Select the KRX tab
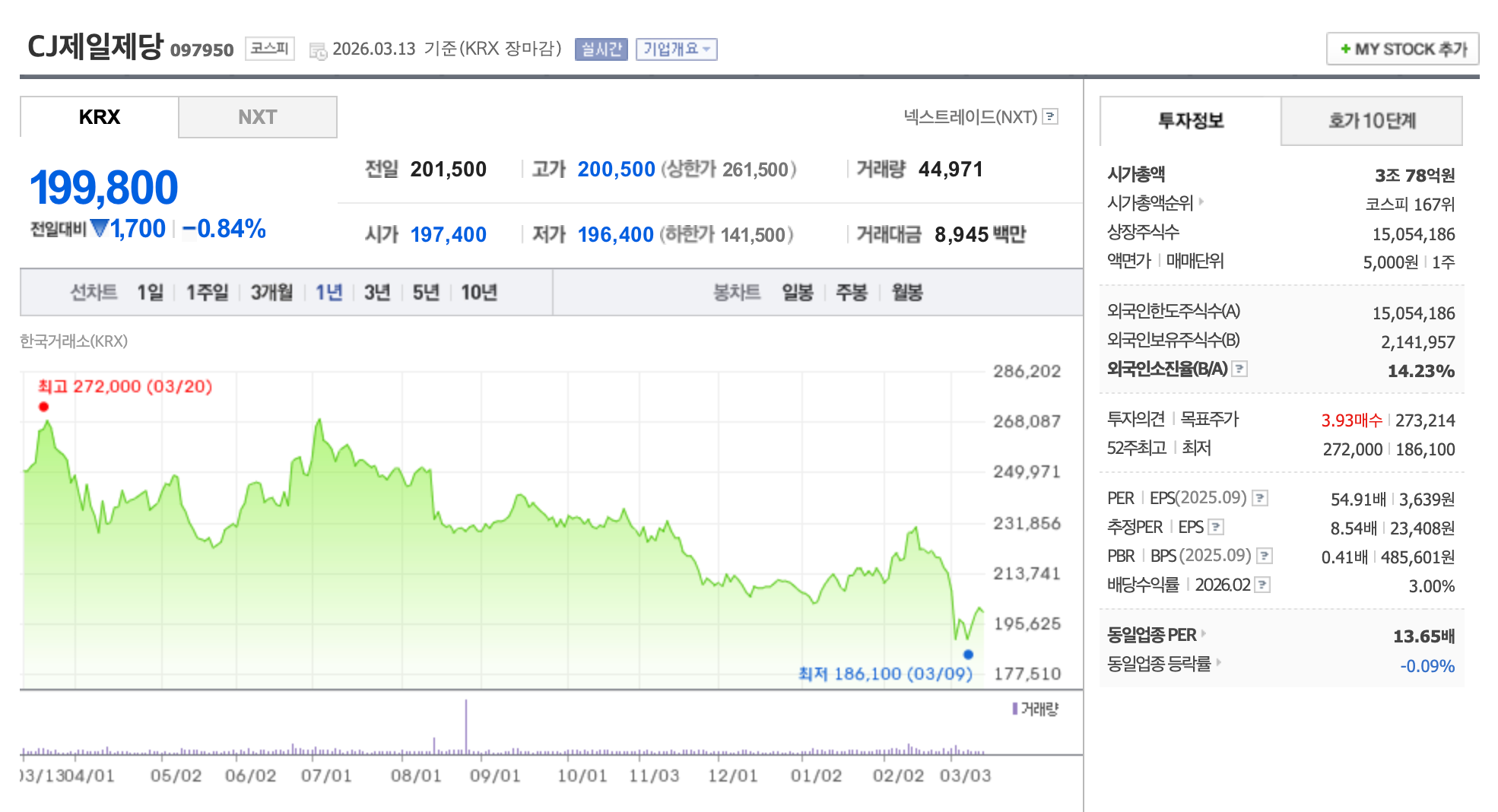 point(100,117)
